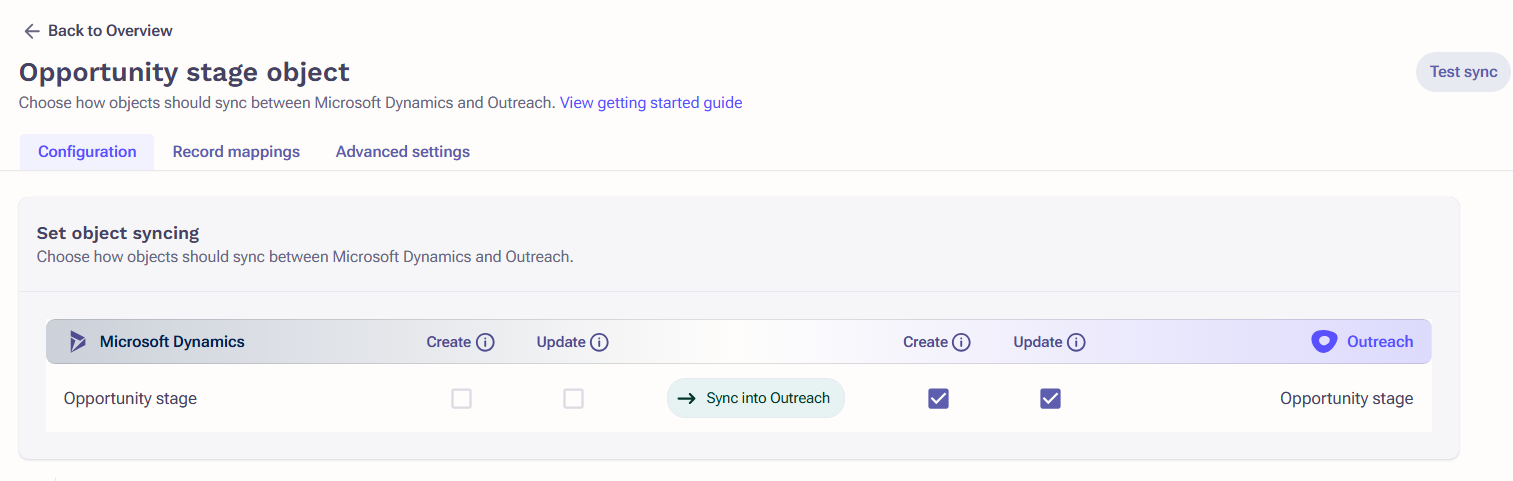Open the Outreach Update info icon
Viewport: 1513px width, 481px height.
tap(1076, 342)
